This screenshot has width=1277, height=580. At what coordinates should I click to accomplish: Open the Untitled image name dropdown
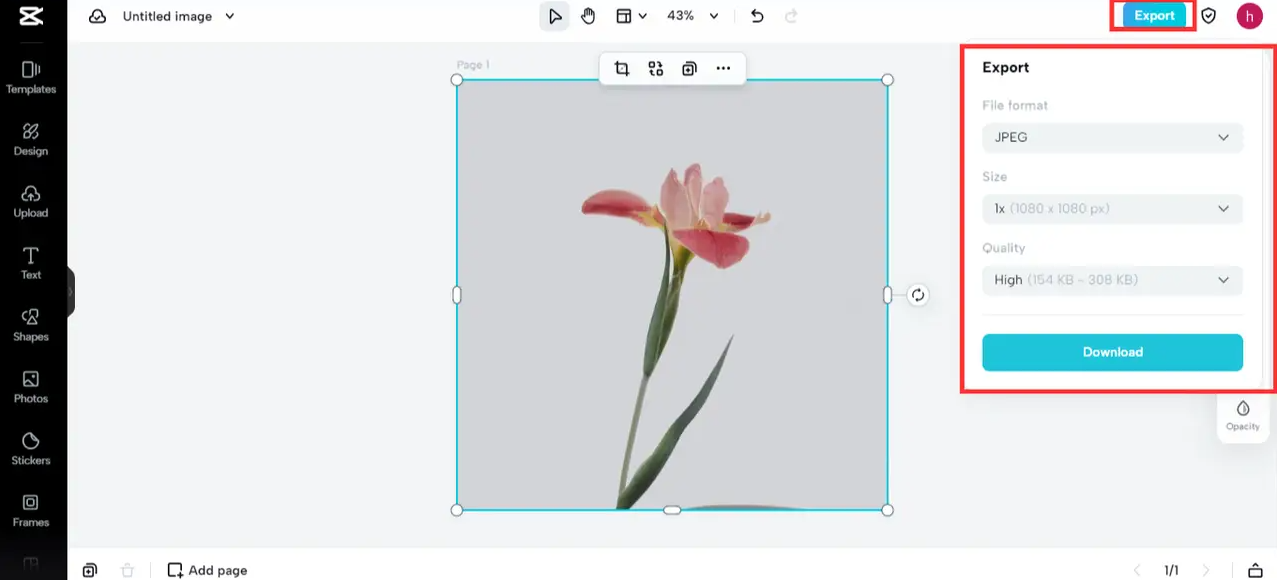(178, 16)
